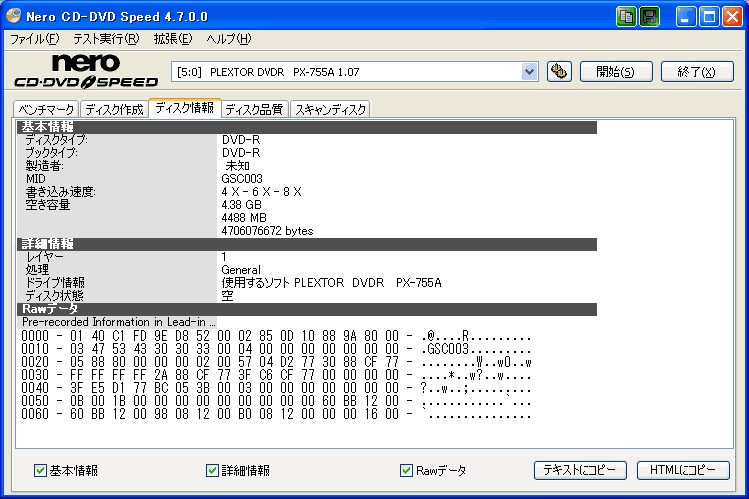Click the ブックタイプ label
Screen dimensions: 749x499
pyautogui.click(x=52, y=153)
